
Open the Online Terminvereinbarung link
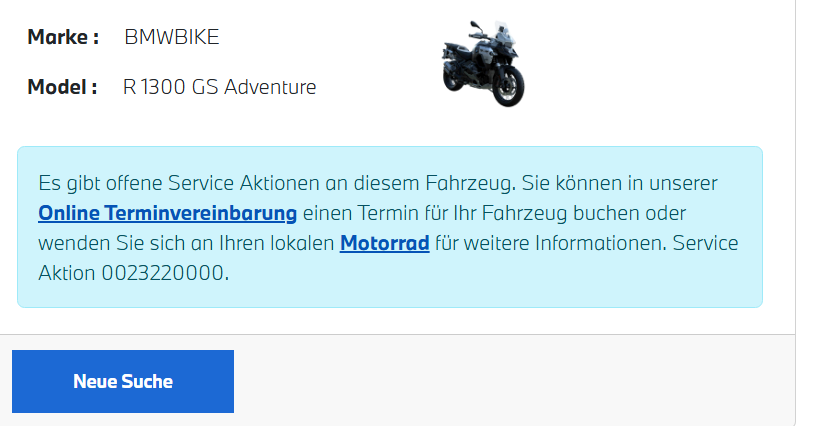click(167, 213)
